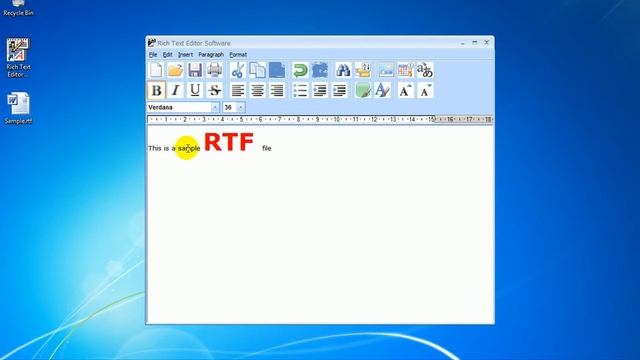This screenshot has height=360, width=640.
Task: Open the Insert menu
Action: point(185,55)
